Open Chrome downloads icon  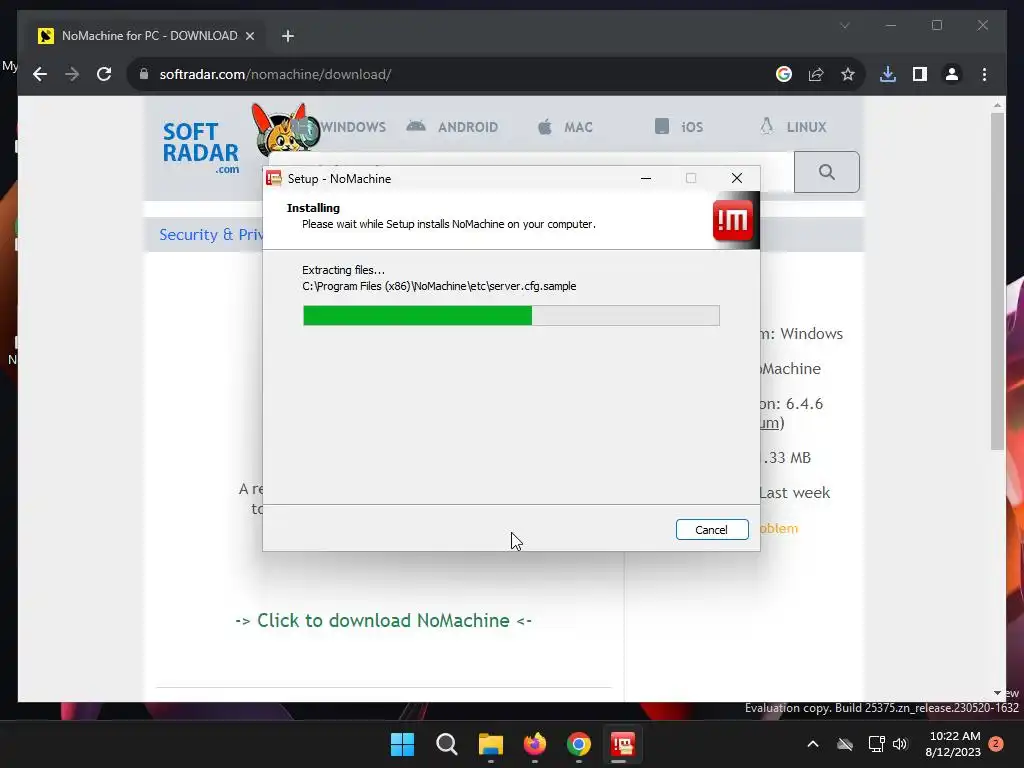(x=888, y=74)
